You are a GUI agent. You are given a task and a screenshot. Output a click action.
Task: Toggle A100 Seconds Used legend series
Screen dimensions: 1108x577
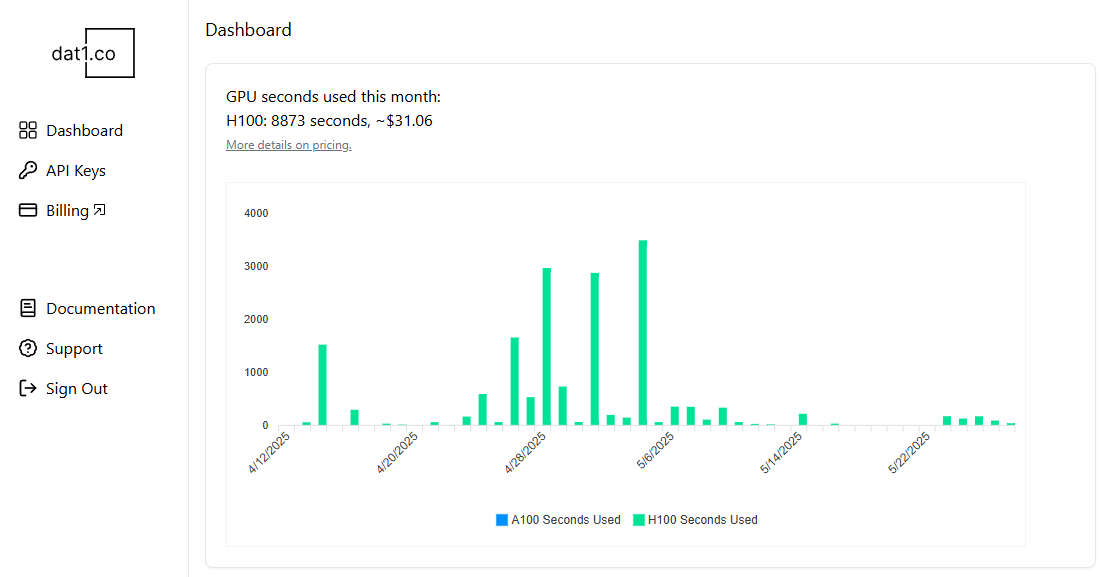pyautogui.click(x=565, y=520)
